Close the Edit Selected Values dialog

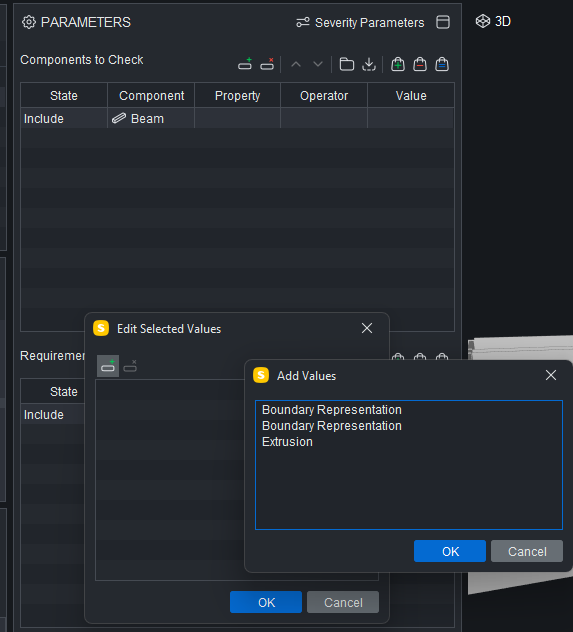click(367, 328)
